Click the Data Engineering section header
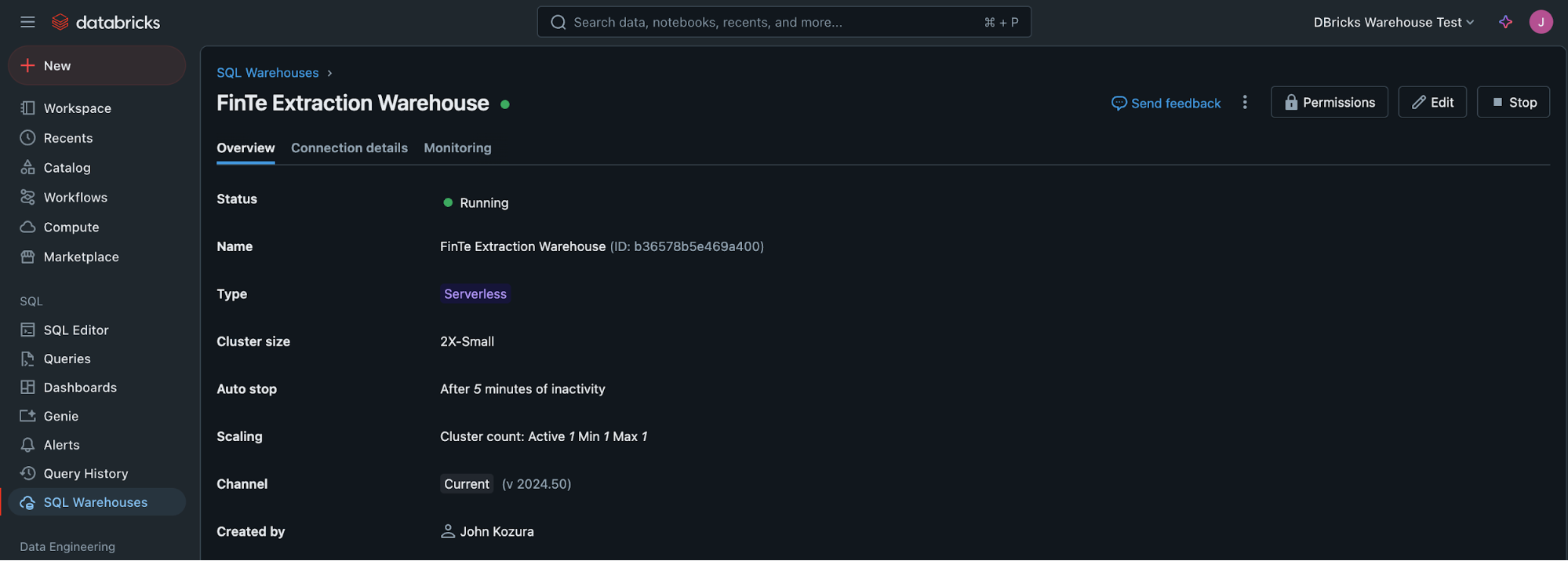 pyautogui.click(x=67, y=547)
